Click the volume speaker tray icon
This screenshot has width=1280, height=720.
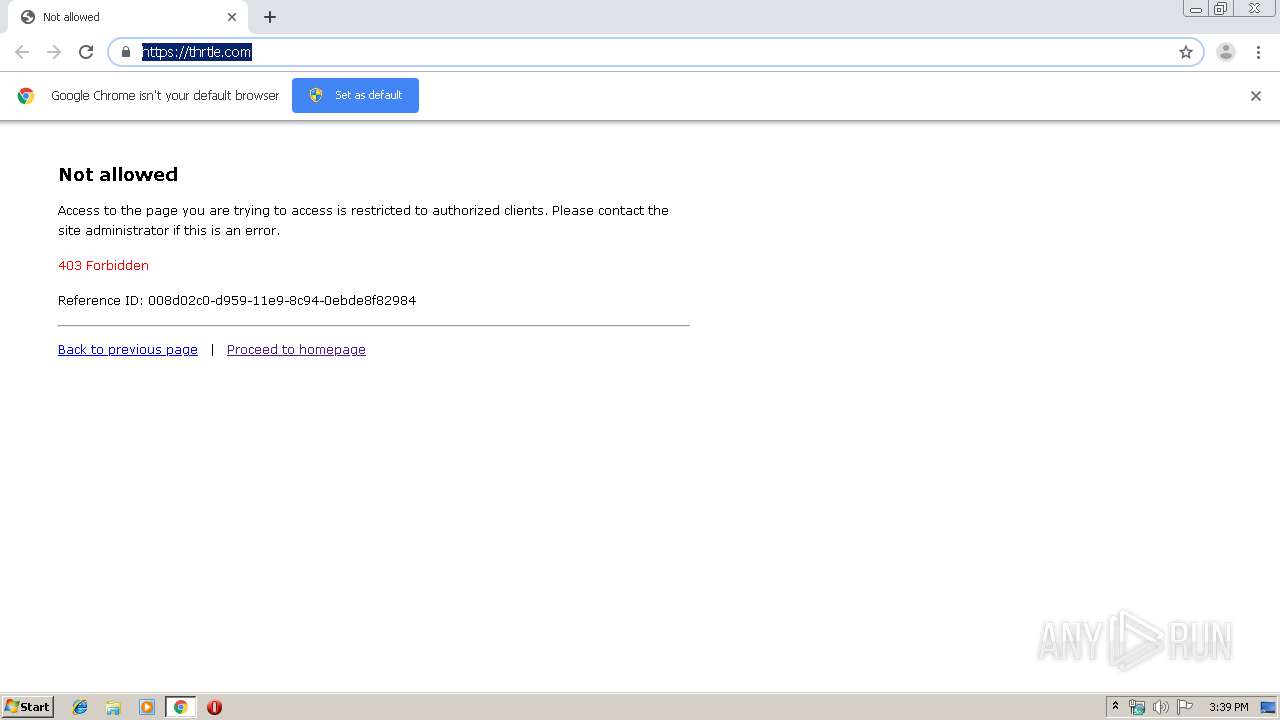coord(1161,707)
